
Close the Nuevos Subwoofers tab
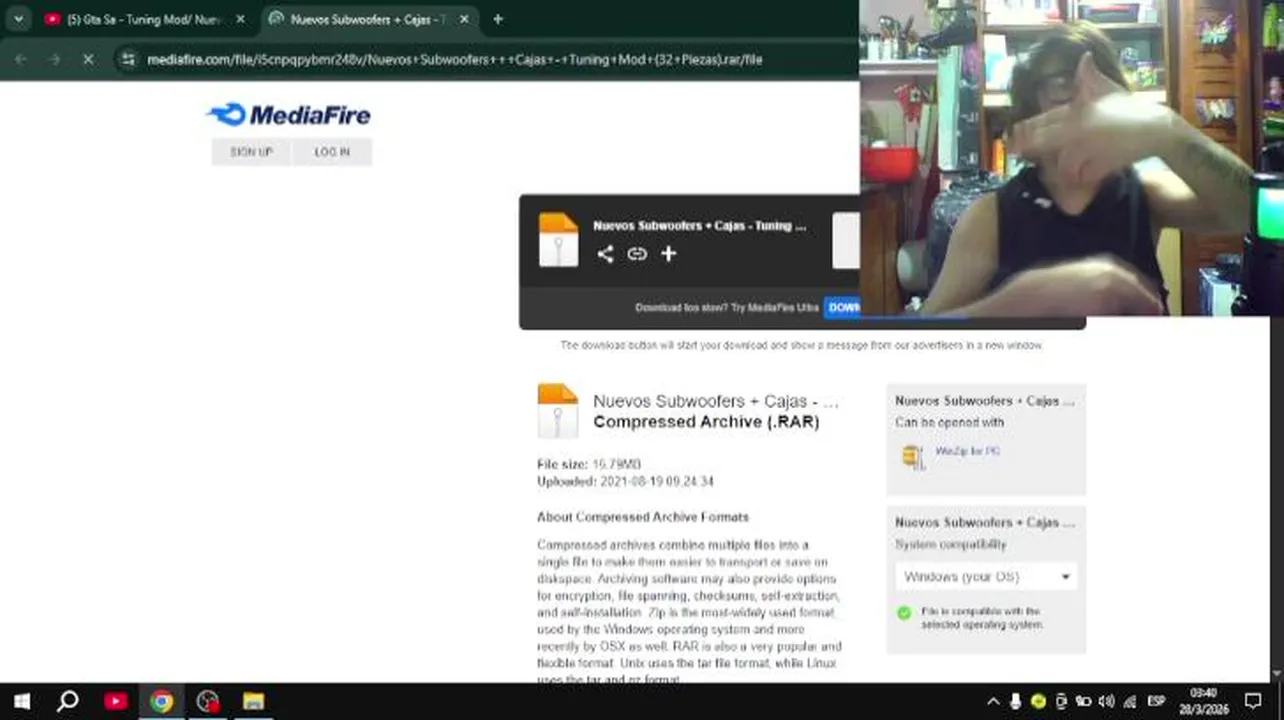point(464,19)
